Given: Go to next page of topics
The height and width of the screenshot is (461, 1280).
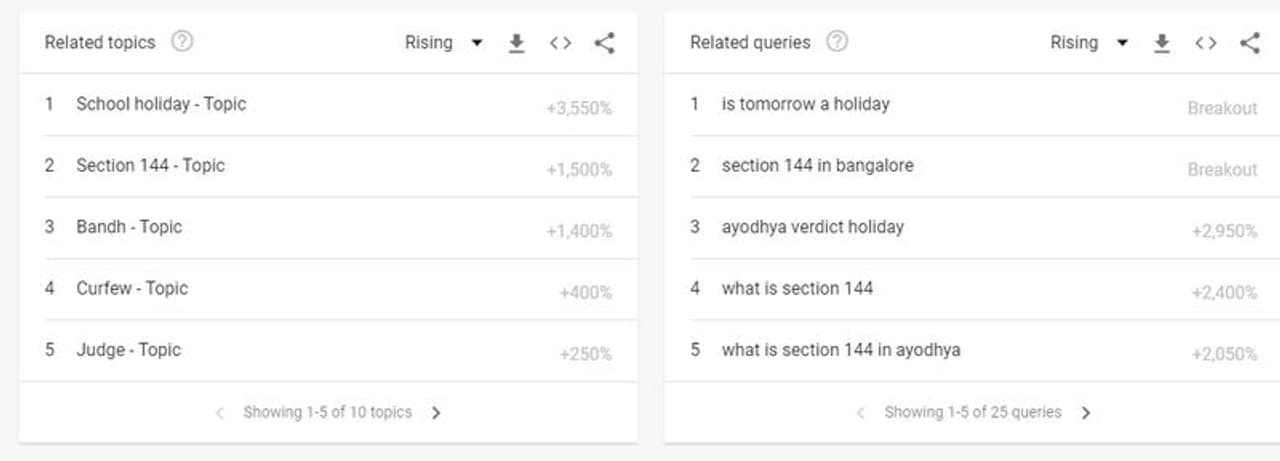Looking at the screenshot, I should [436, 413].
